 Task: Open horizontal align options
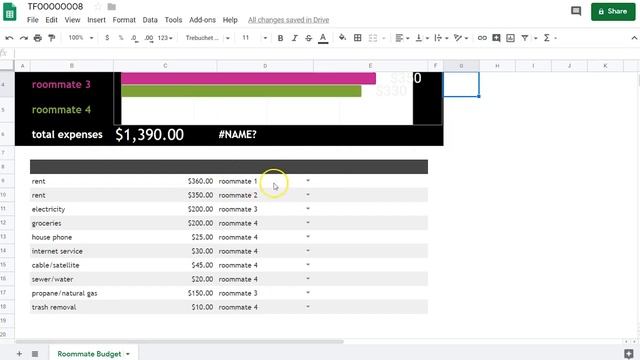click(402, 38)
